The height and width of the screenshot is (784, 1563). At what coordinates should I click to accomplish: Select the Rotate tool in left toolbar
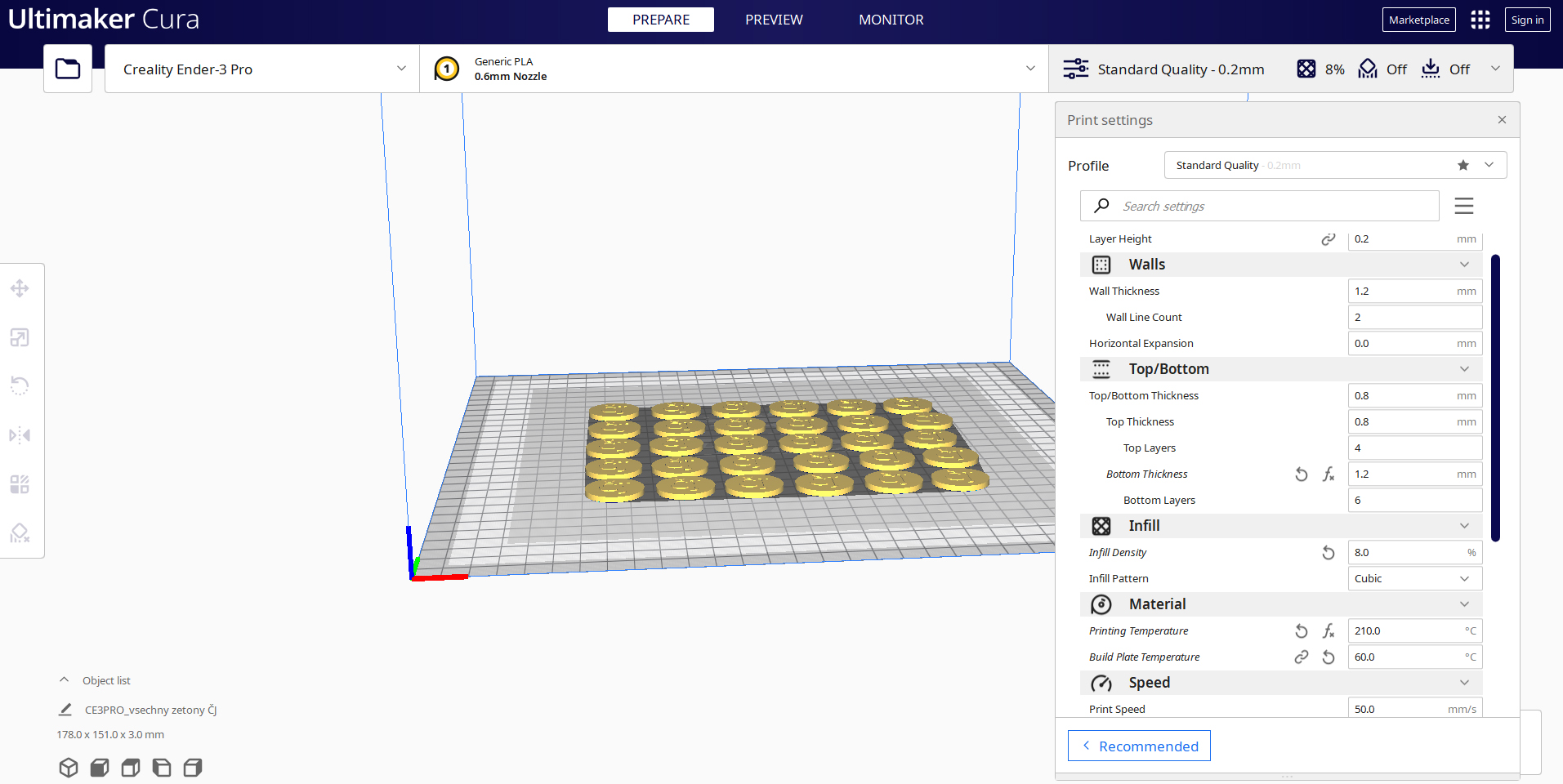pyautogui.click(x=20, y=385)
